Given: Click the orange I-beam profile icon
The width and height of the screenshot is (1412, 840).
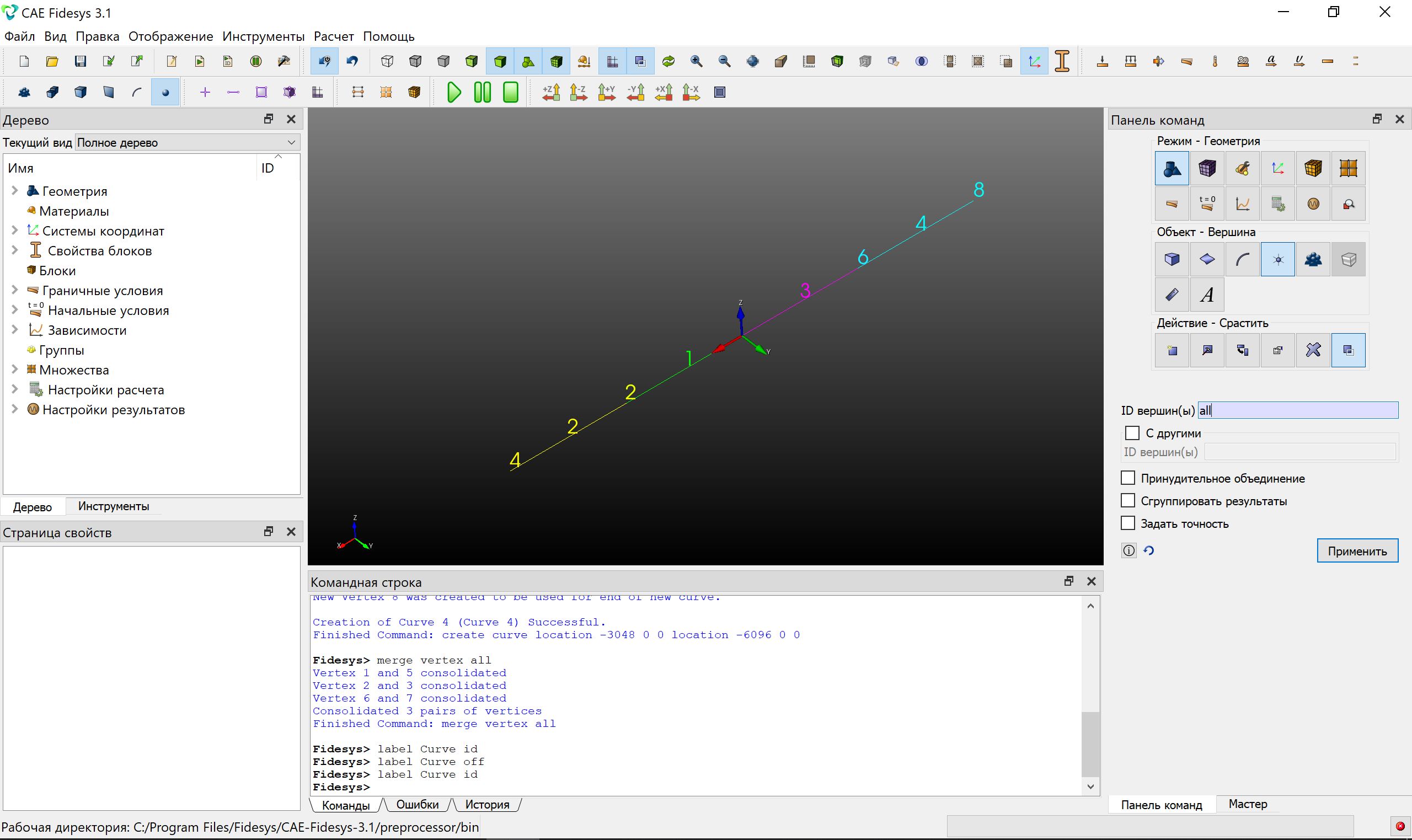Looking at the screenshot, I should [1062, 61].
